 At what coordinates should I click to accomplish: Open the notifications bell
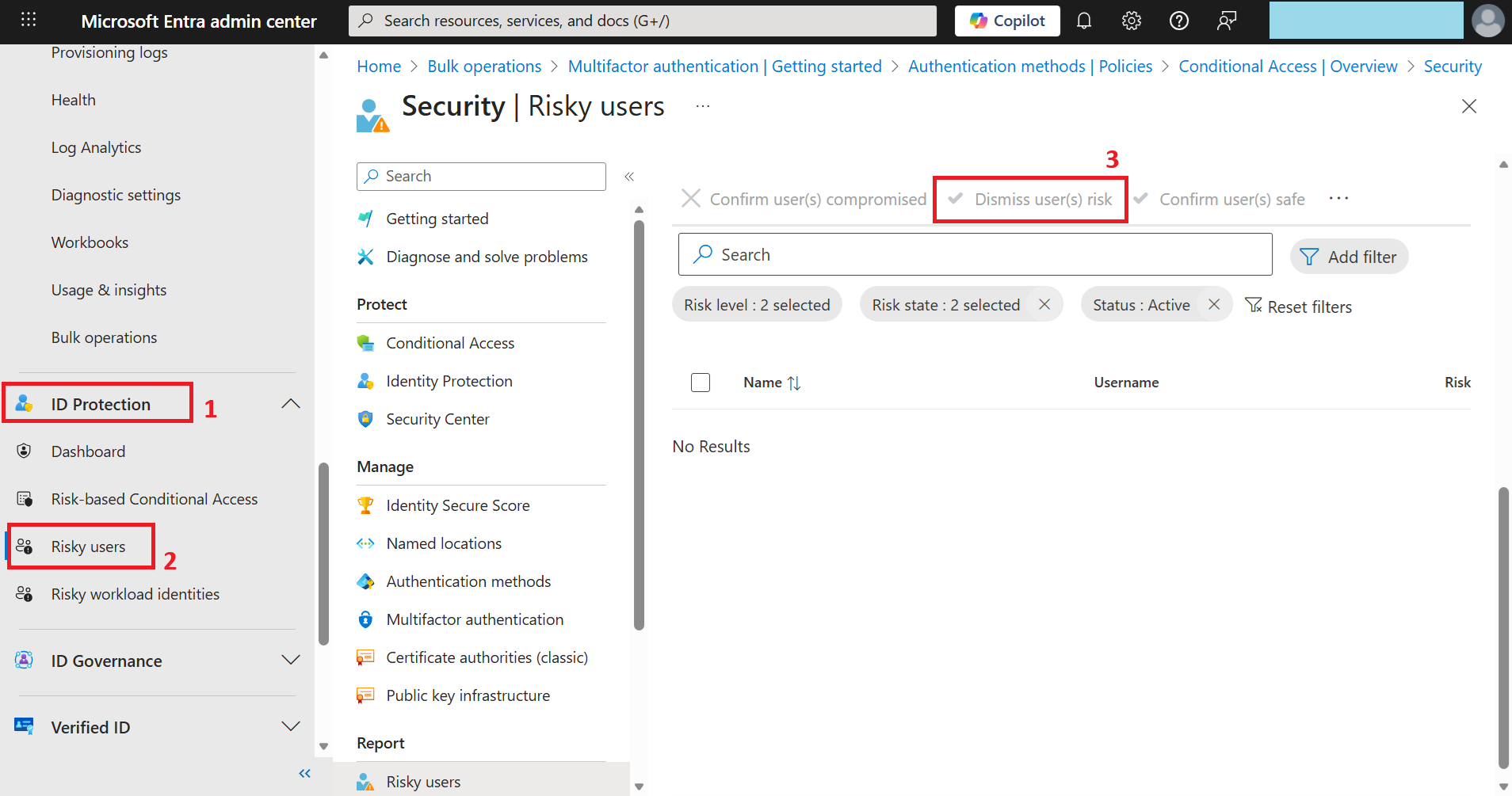pyautogui.click(x=1084, y=21)
